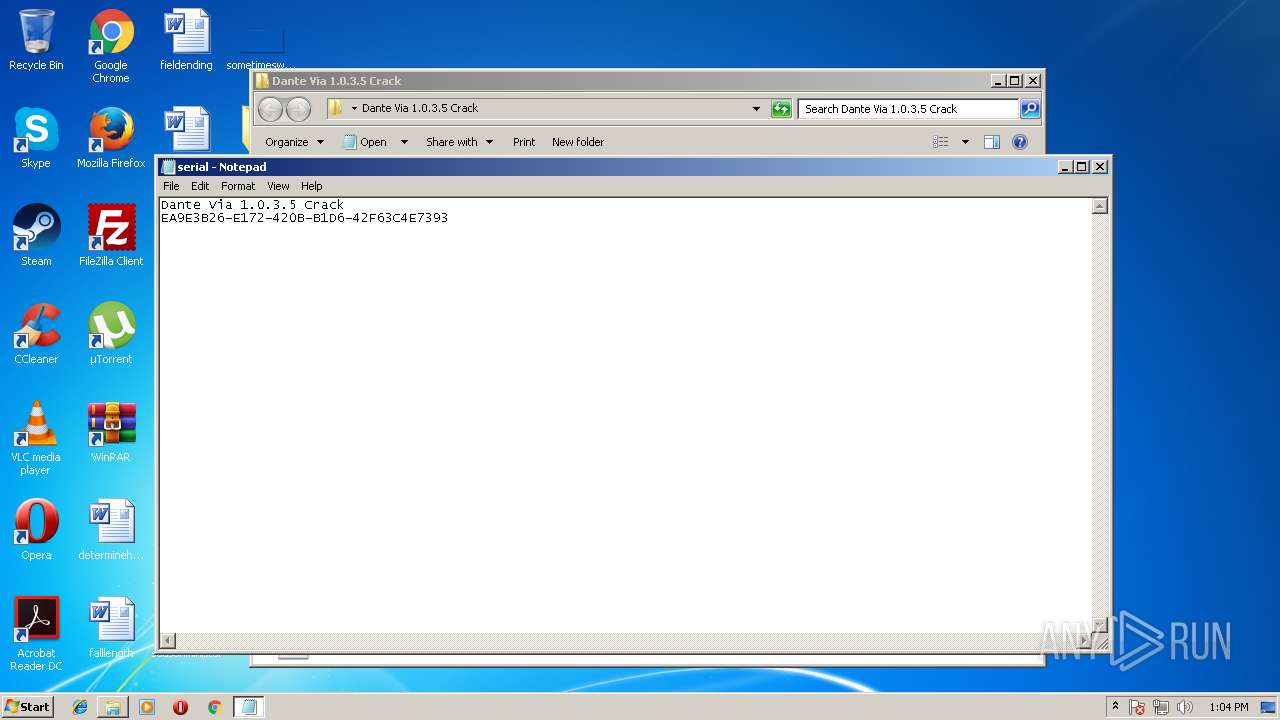This screenshot has width=1280, height=720.
Task: Open Notepad File menu
Action: [171, 186]
